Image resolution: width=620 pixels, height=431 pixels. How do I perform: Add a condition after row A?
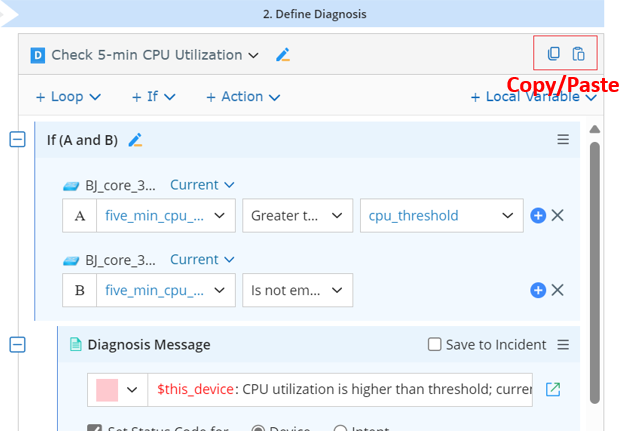pos(538,215)
